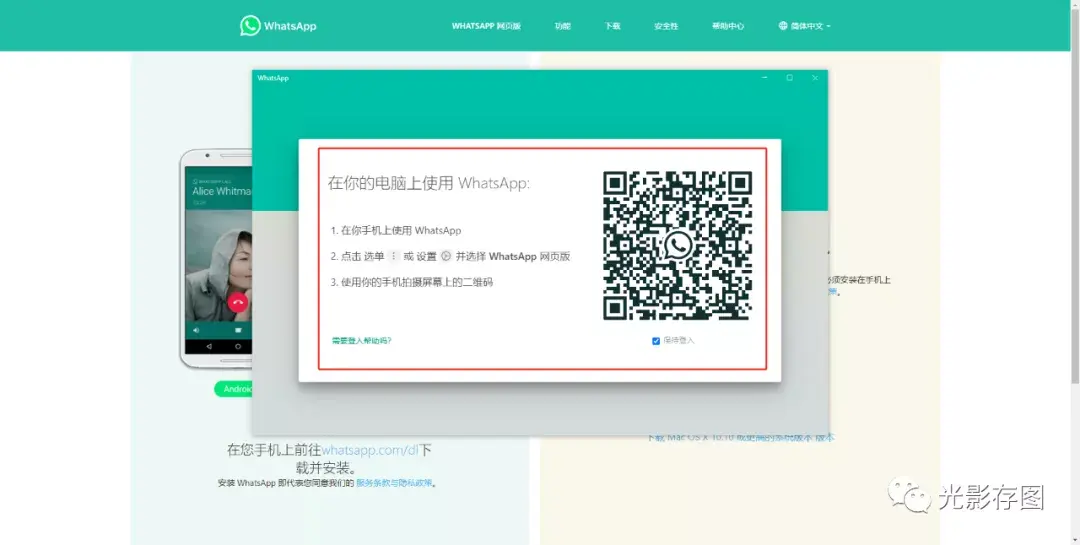This screenshot has width=1080, height=545.
Task: Uncheck the 保持登入 checkbox
Action: click(656, 341)
